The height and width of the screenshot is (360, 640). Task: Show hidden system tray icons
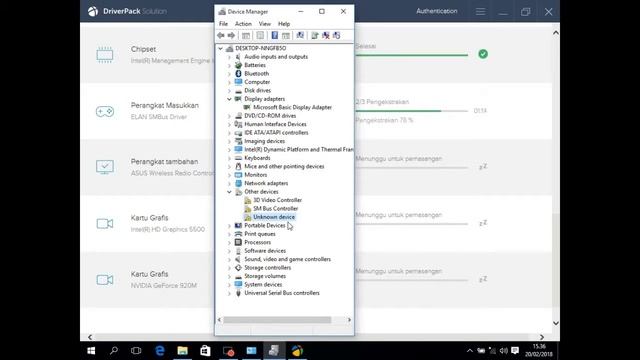(x=470, y=351)
